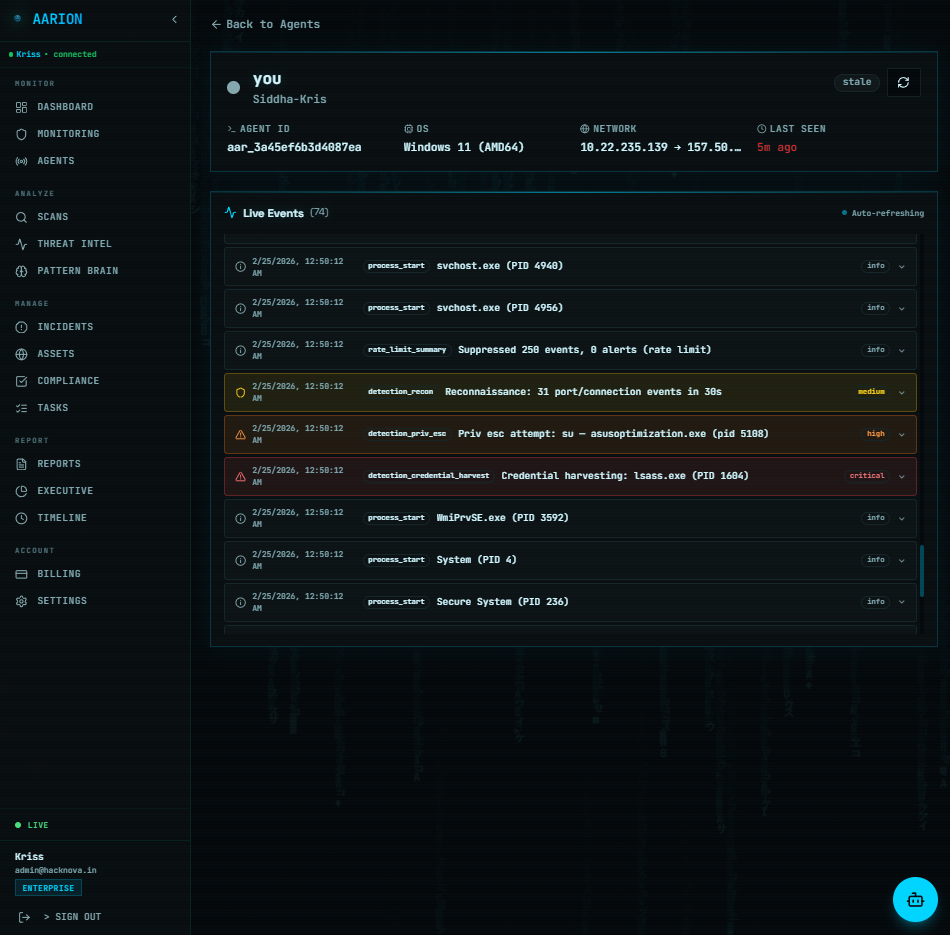Viewport: 950px width, 935px height.
Task: Click the medium severity badge
Action: click(x=871, y=392)
